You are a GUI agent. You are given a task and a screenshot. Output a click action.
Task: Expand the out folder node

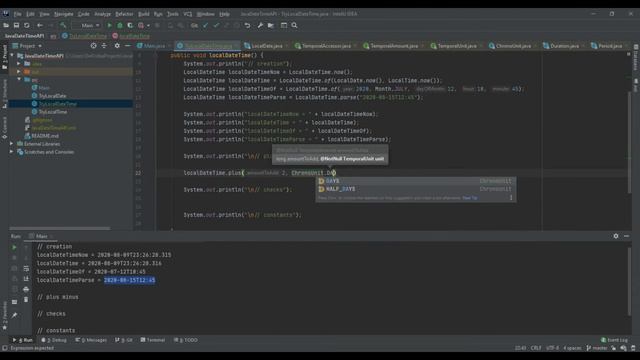click(x=19, y=72)
